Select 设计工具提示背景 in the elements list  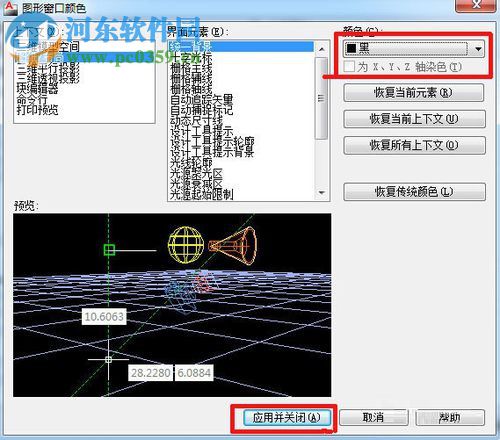pos(212,152)
